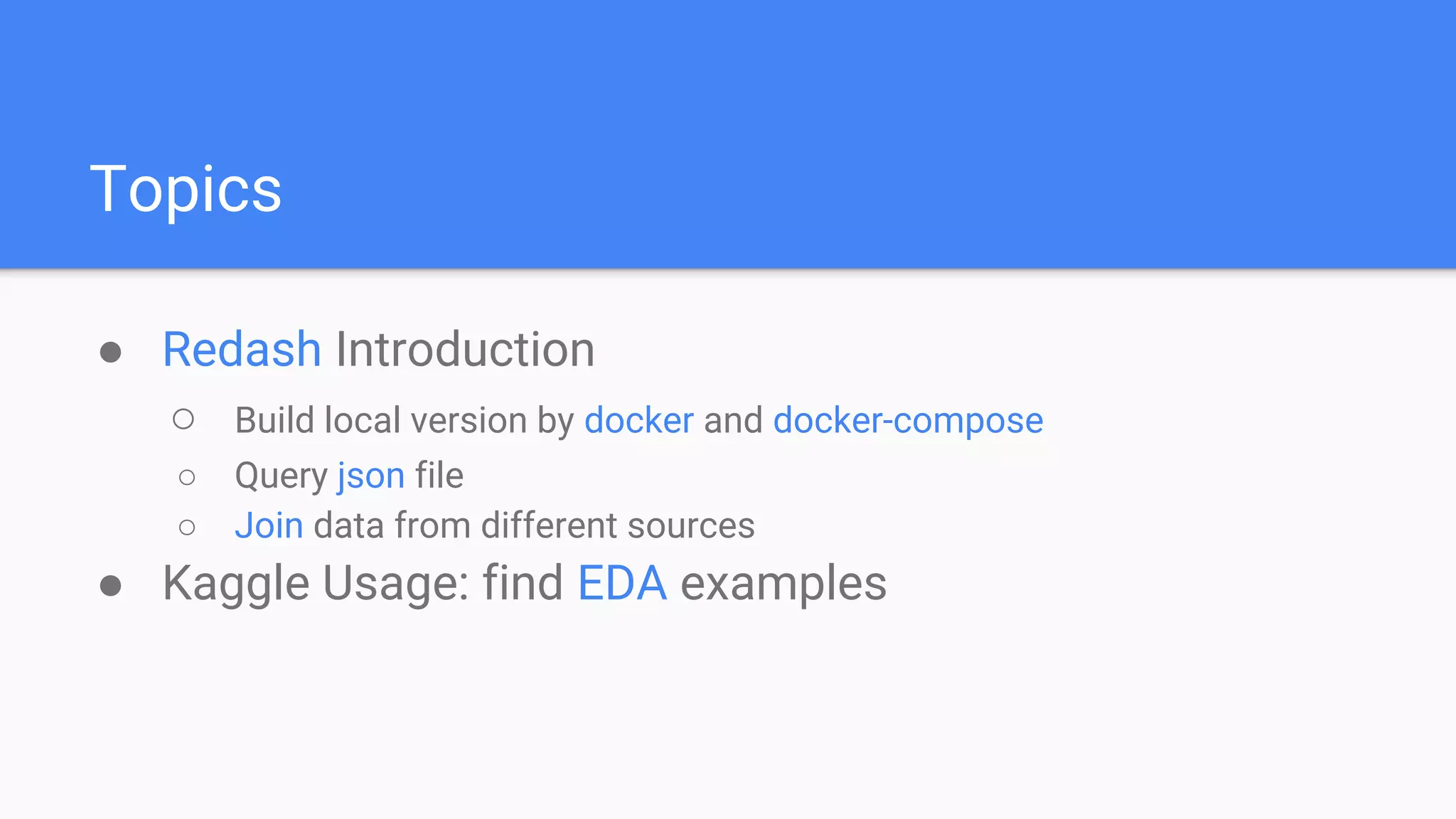Click the text "Kaggle Usage: find"
The height and width of the screenshot is (819, 1456).
[363, 584]
